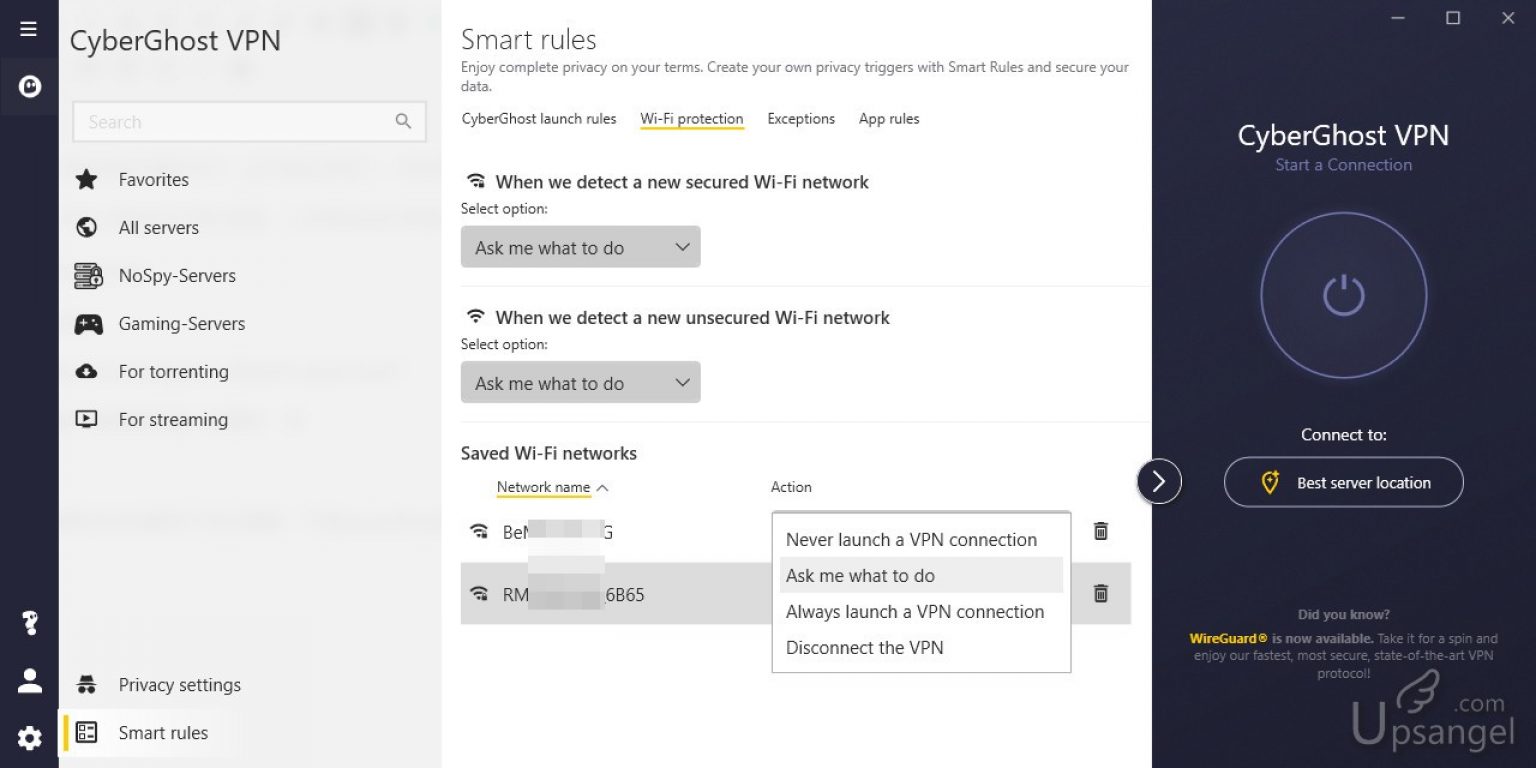The image size is (1536, 768).
Task: Click the power button to connect VPN
Action: [x=1343, y=295]
